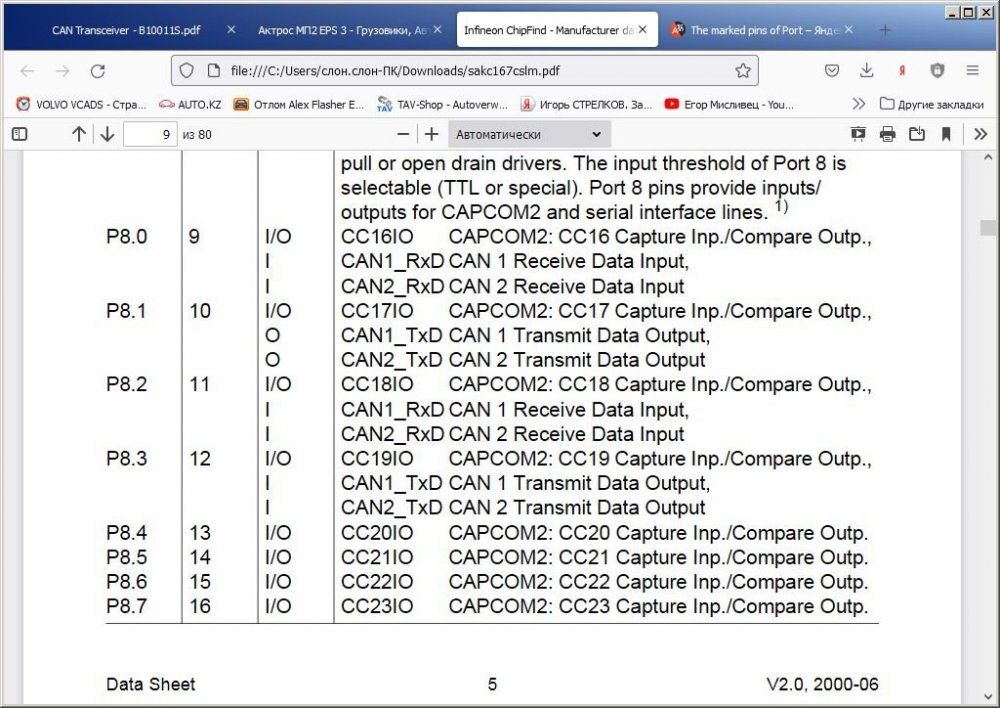Click the V2.0, 2000-06 footer text
This screenshot has width=1000, height=708.
822,684
